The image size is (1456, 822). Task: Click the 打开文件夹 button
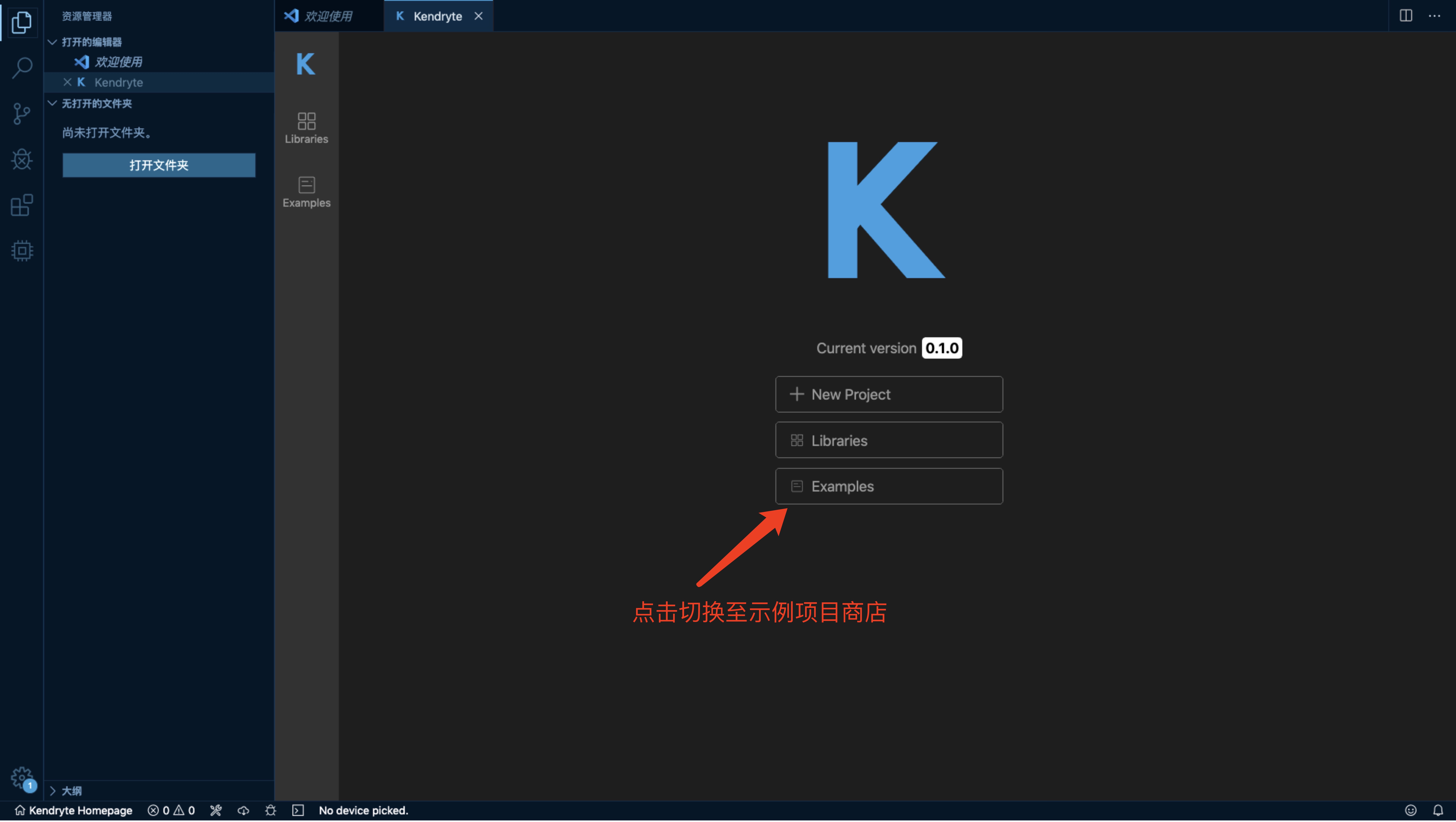click(x=159, y=165)
